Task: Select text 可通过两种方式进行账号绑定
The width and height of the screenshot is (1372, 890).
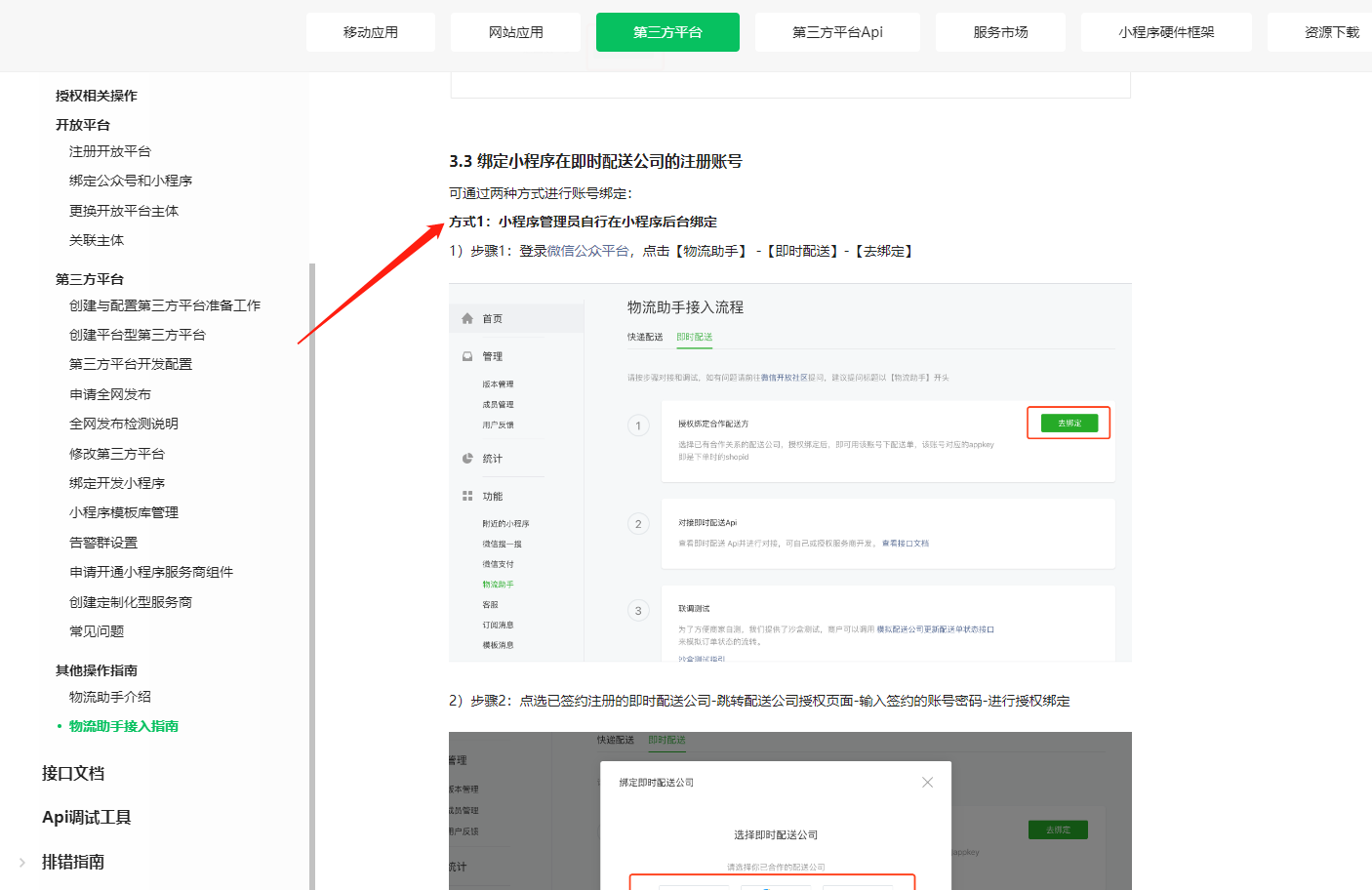Action: coord(541,193)
